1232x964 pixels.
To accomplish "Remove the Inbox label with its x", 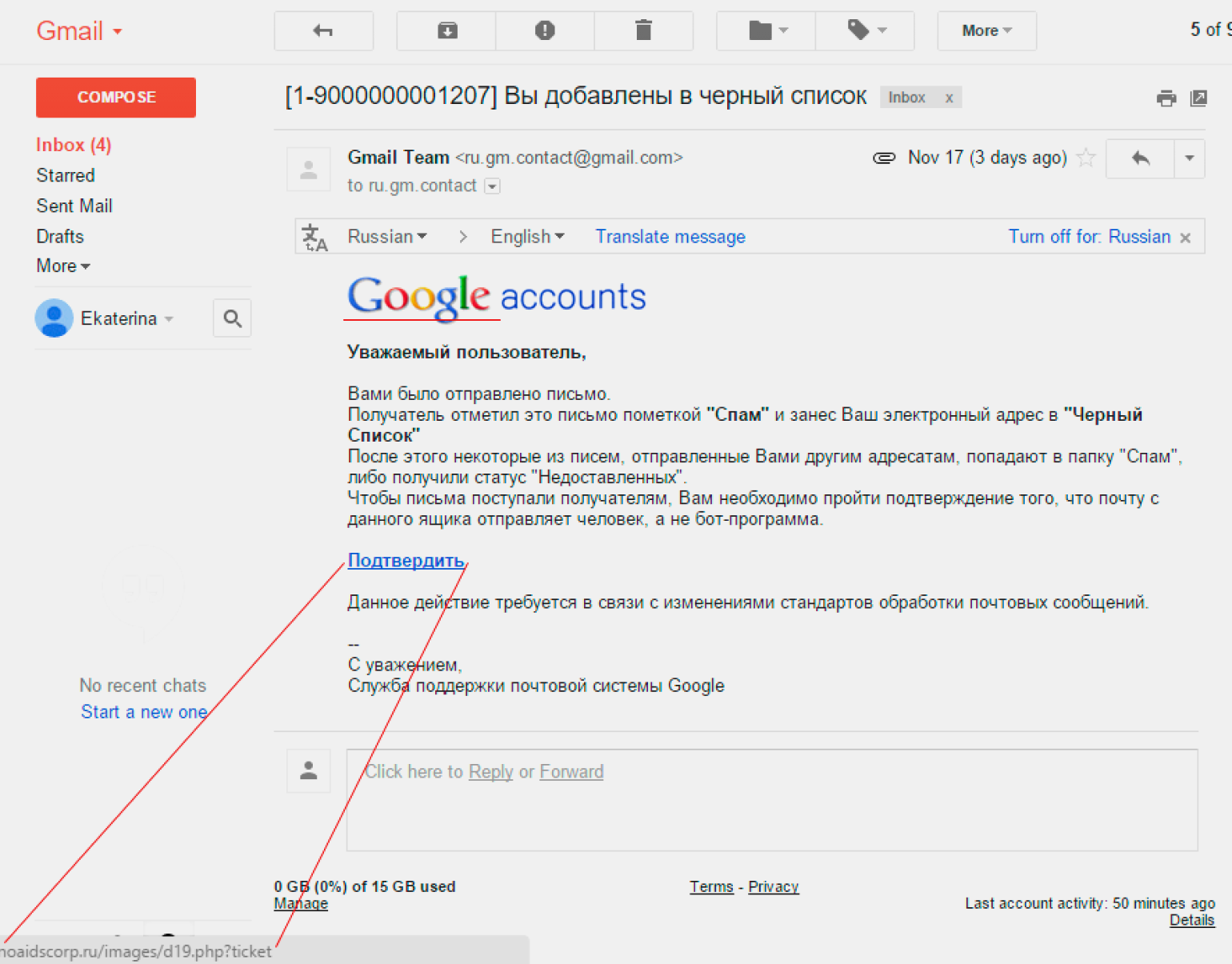I will click(x=949, y=98).
